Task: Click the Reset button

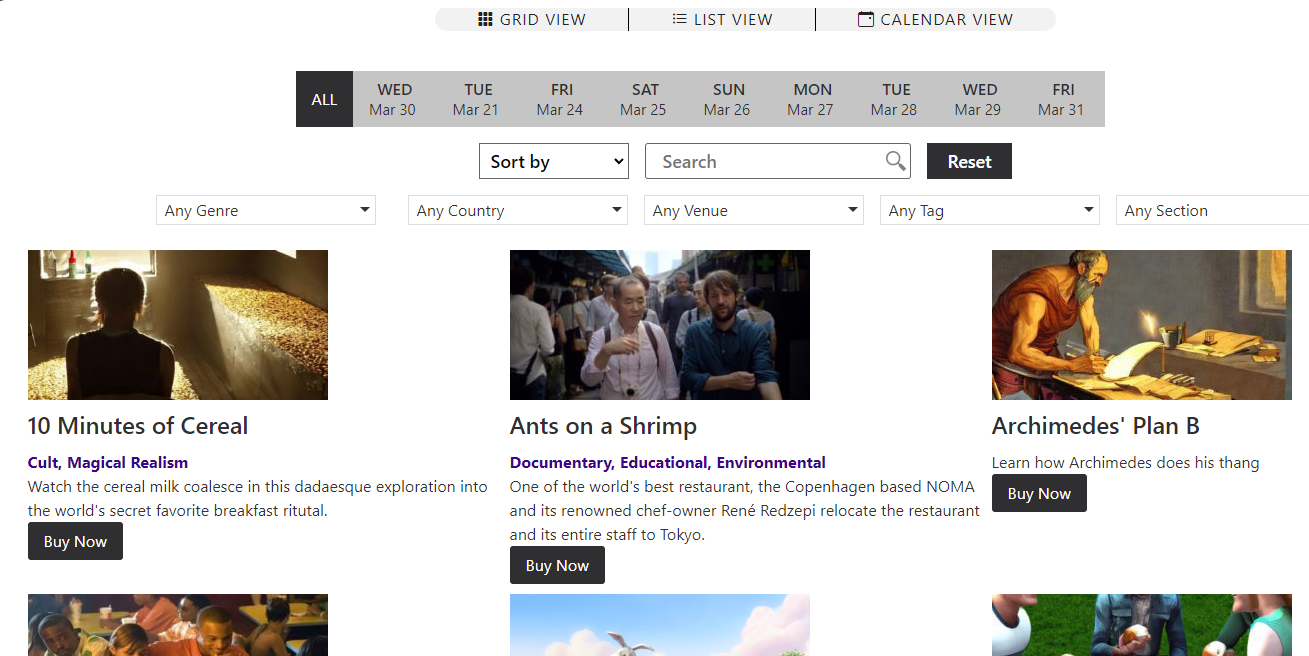Action: (969, 161)
